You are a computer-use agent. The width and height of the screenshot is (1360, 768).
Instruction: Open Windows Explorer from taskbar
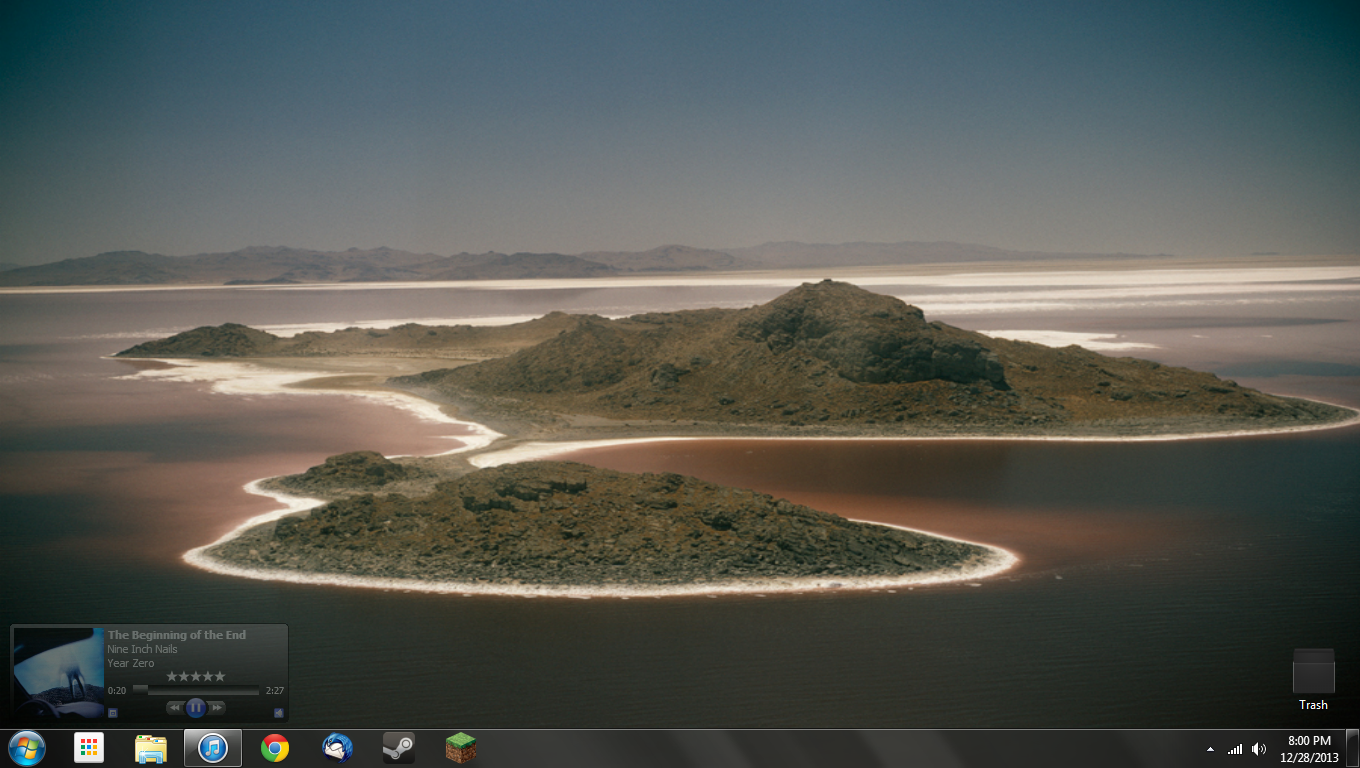tap(151, 748)
